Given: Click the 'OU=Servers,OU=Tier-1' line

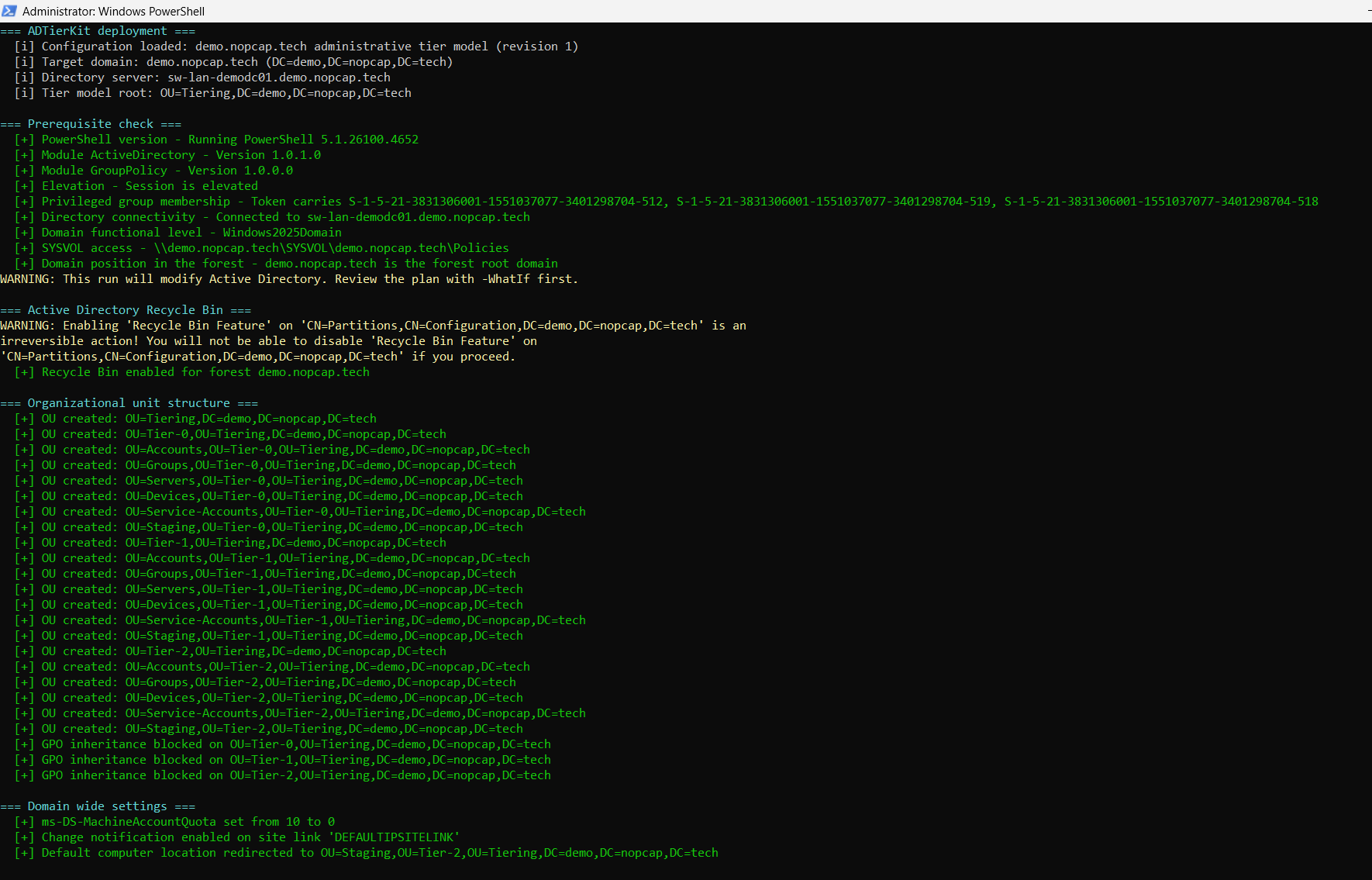Looking at the screenshot, I should pos(268,589).
